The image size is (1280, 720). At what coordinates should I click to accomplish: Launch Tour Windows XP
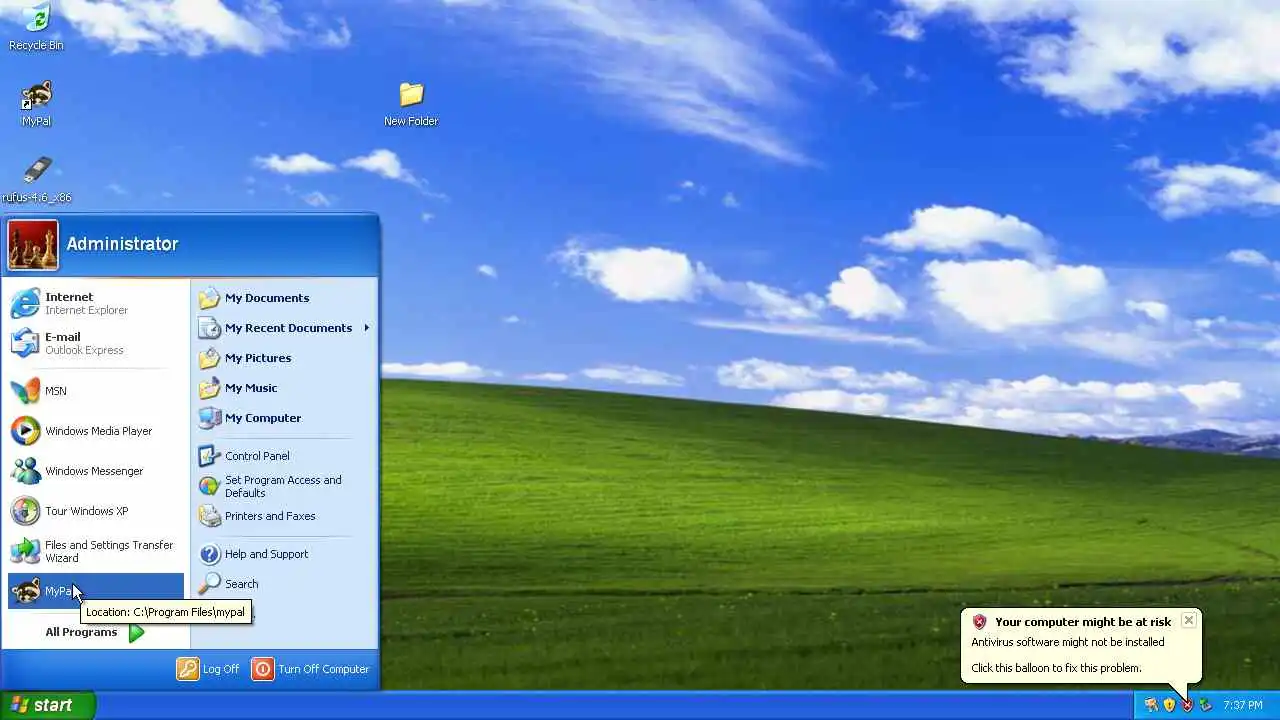pyautogui.click(x=96, y=511)
